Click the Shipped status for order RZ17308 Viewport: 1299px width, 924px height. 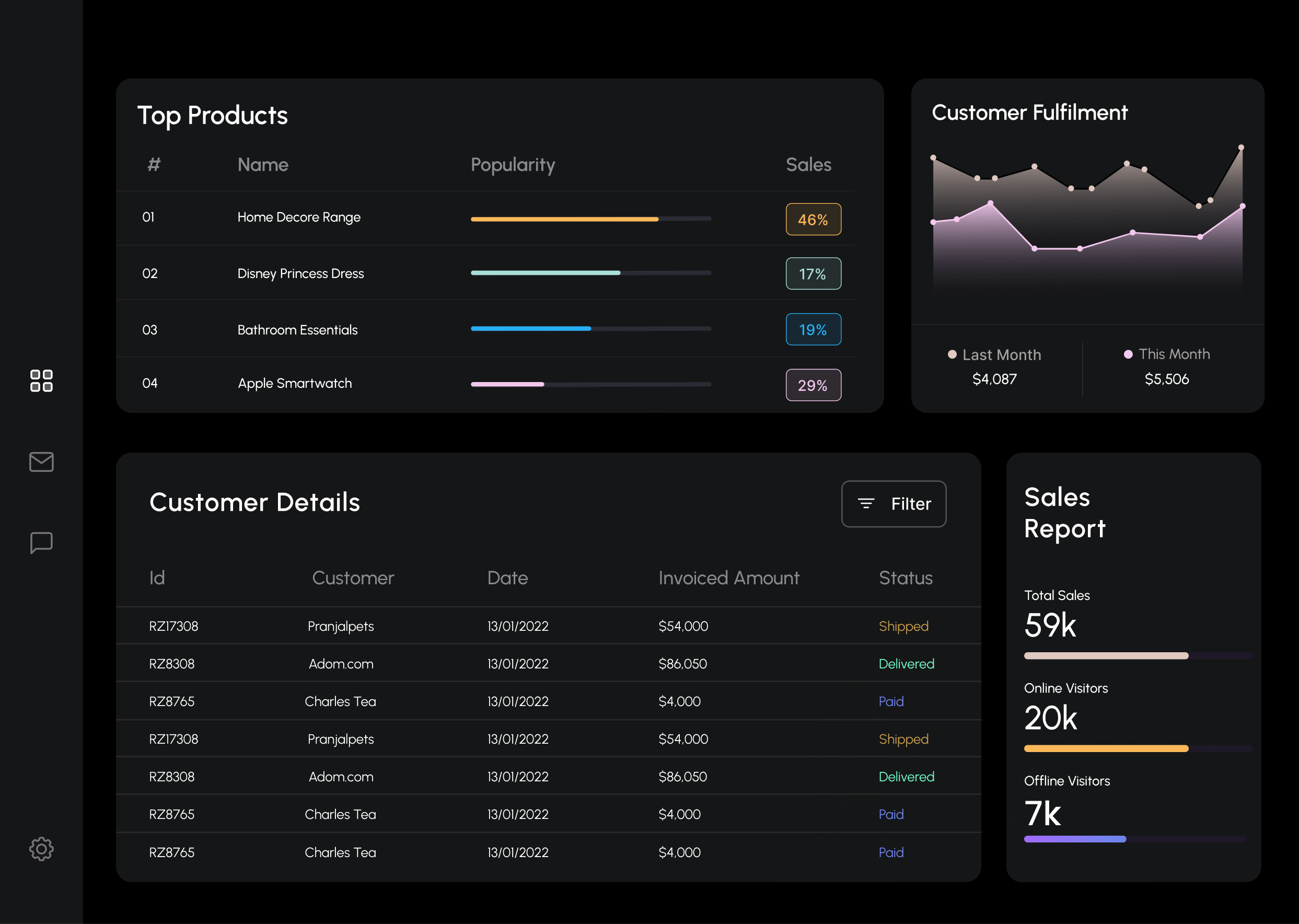(903, 626)
